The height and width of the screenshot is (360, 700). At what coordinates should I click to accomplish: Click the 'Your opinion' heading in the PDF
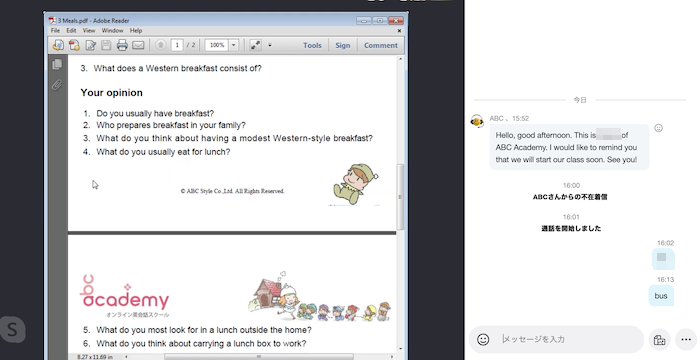(x=112, y=92)
